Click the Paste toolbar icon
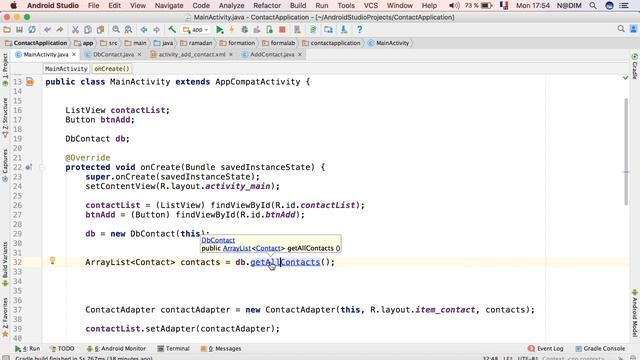Image resolution: width=640 pixels, height=360 pixels. click(x=100, y=29)
